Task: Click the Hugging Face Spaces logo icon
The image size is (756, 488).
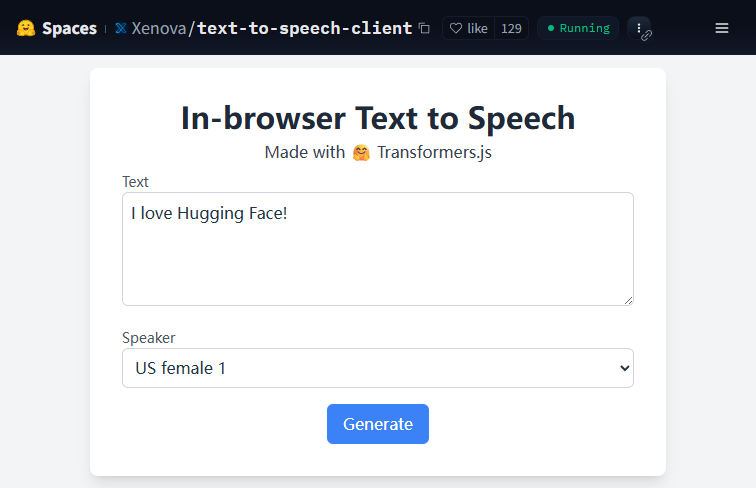Action: pyautogui.click(x=26, y=28)
